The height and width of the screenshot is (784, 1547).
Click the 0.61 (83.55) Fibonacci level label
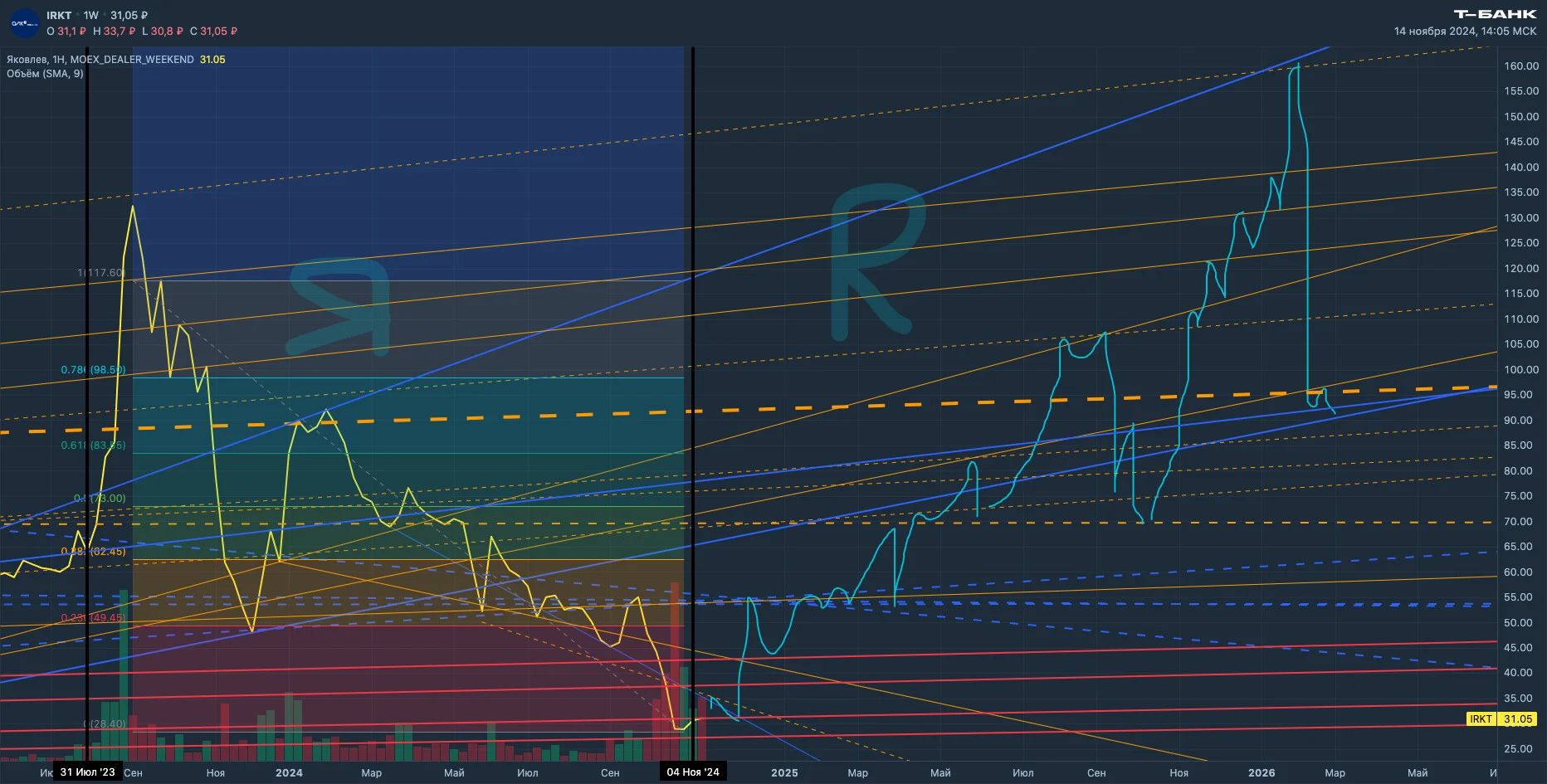pyautogui.click(x=93, y=445)
